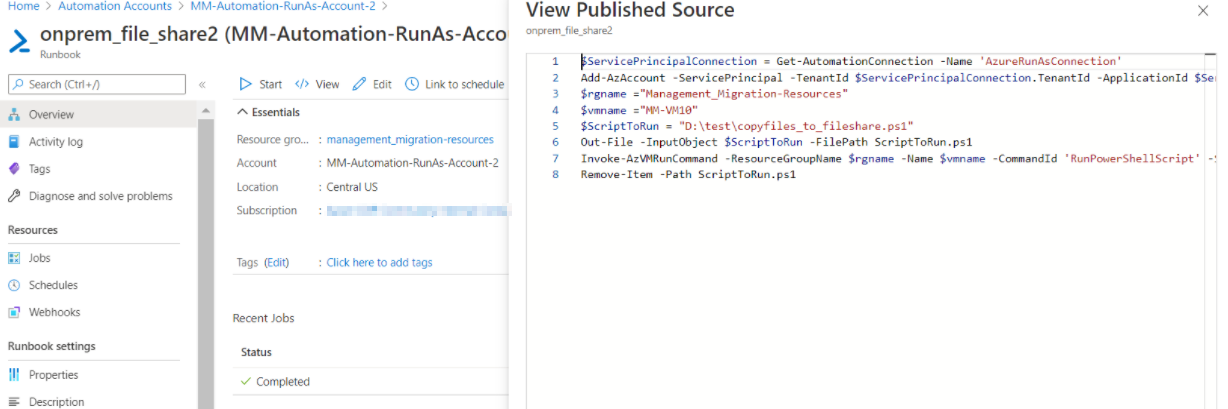Collapse the sidebar with double-chevron
Viewport: 1228px width, 409px height.
point(203,85)
